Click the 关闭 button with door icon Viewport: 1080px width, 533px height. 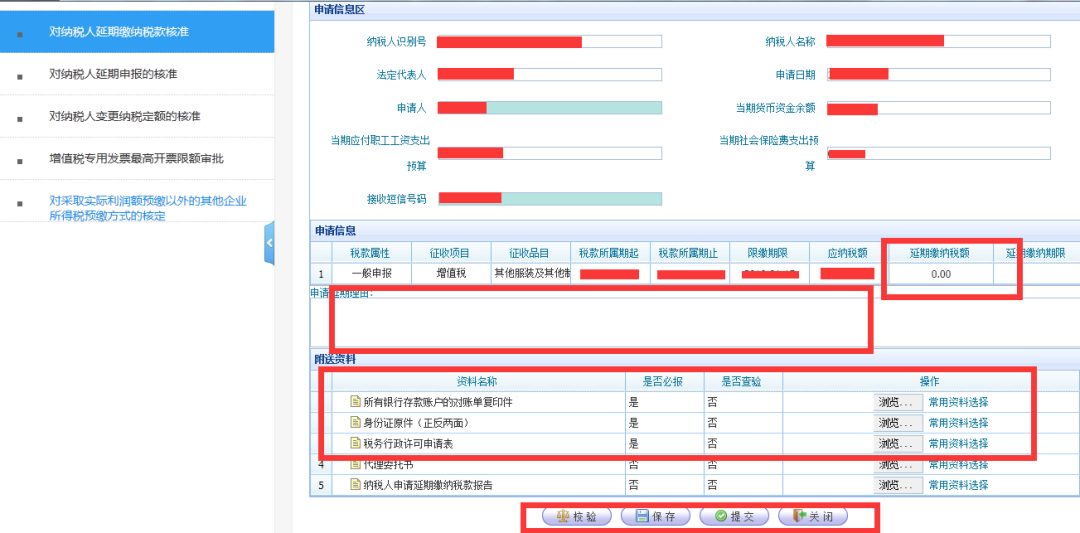point(813,516)
